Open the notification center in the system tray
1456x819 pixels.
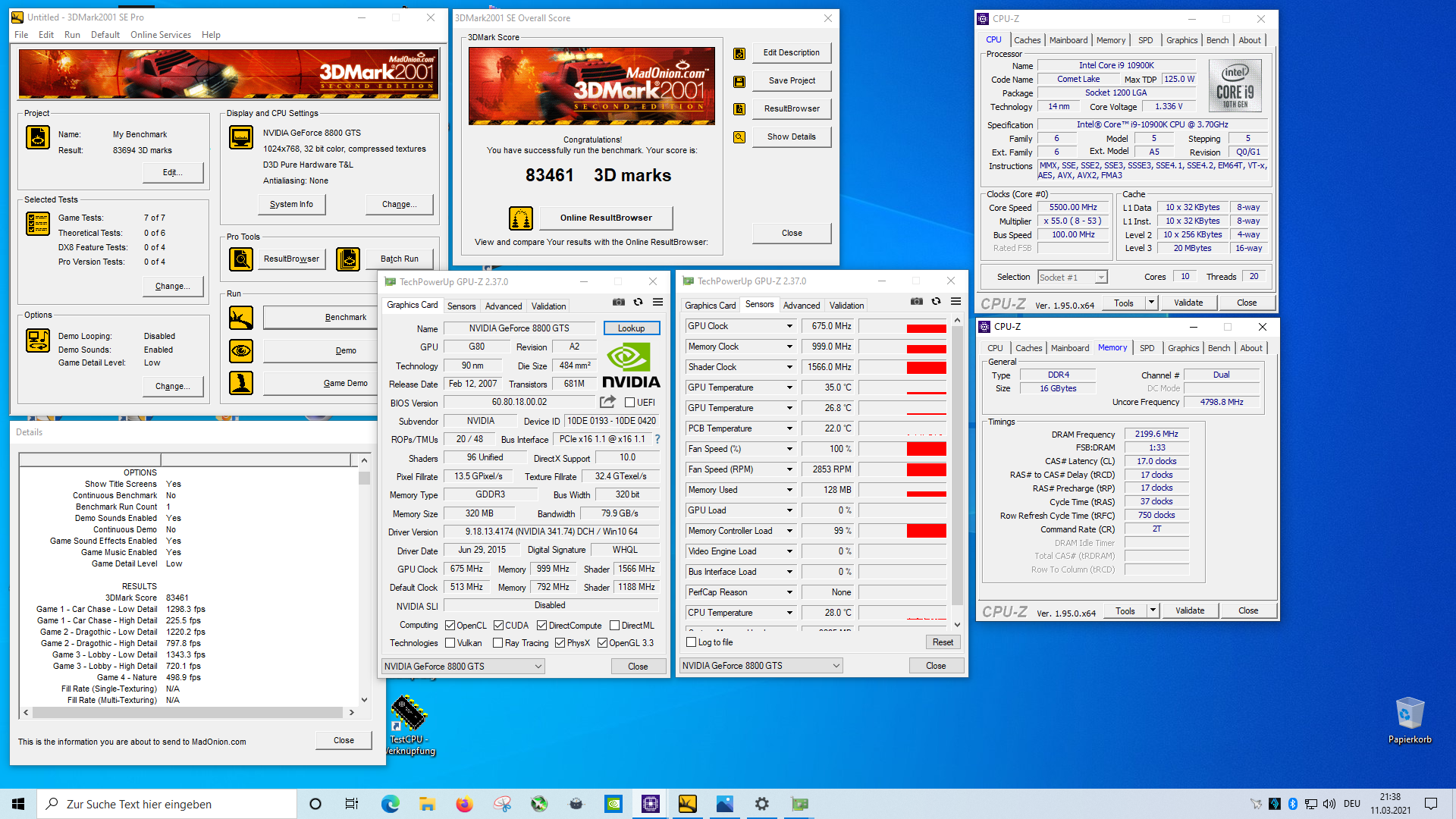(1431, 804)
